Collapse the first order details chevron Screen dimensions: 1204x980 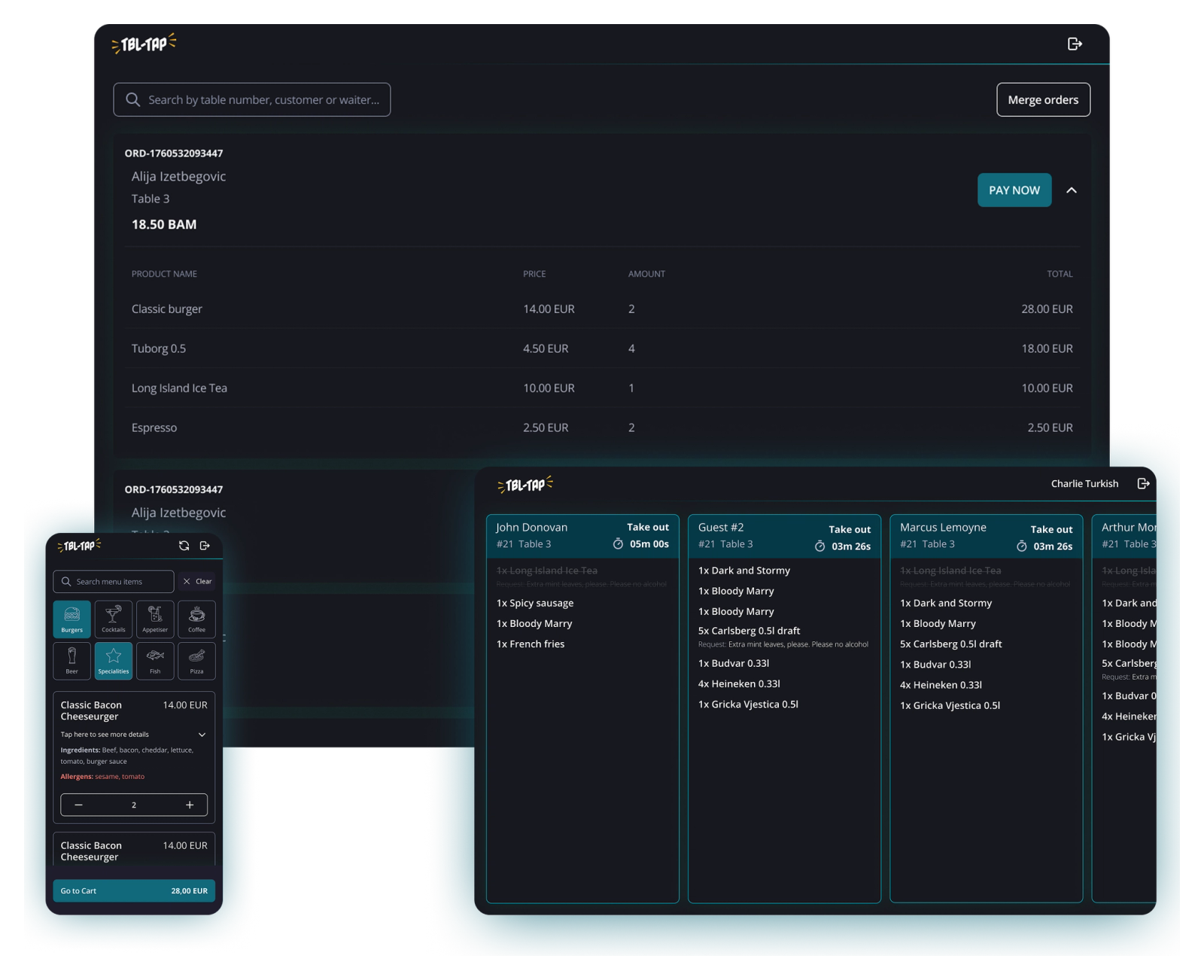(x=1072, y=190)
